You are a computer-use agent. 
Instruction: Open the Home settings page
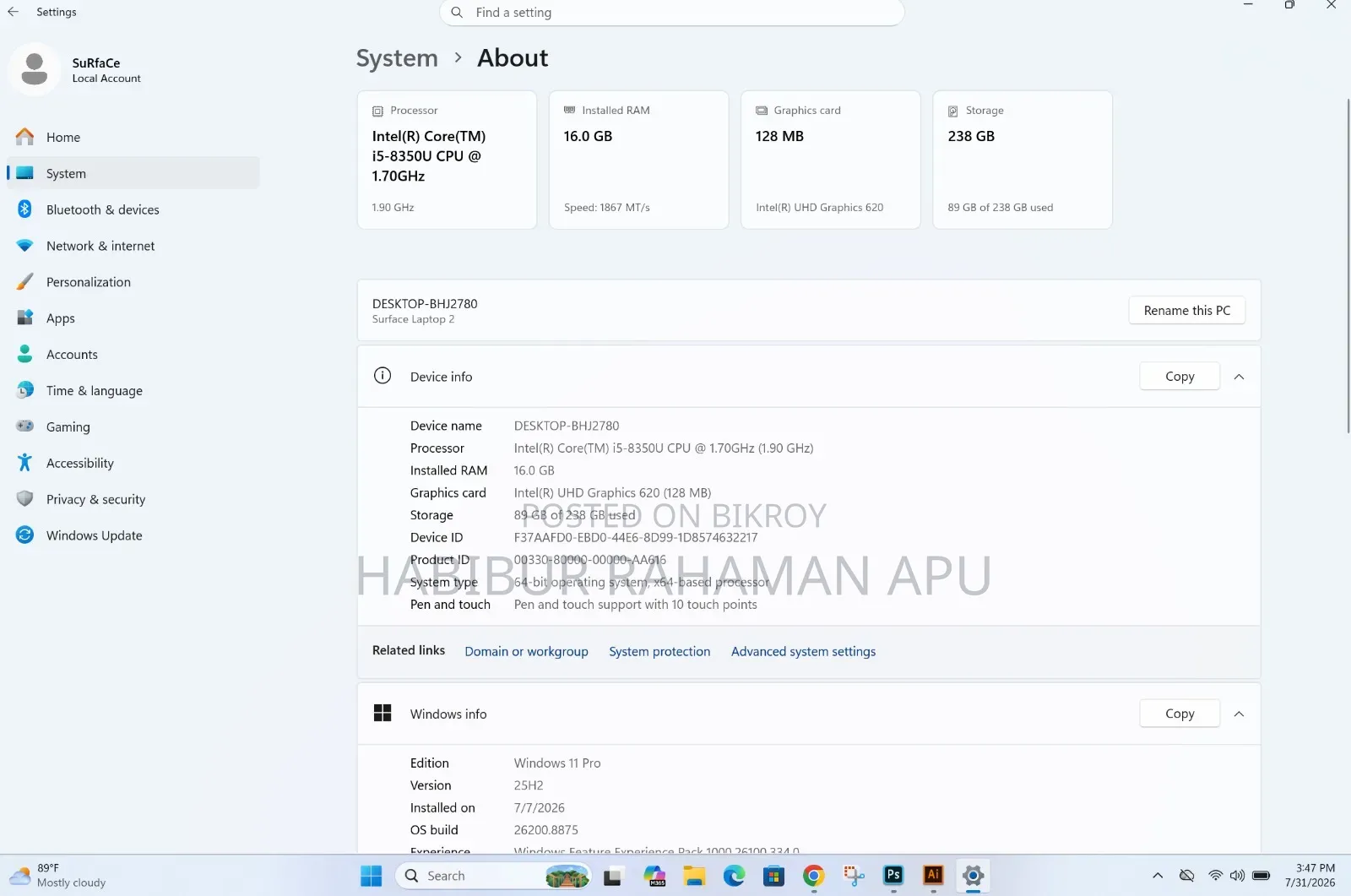[x=133, y=138]
